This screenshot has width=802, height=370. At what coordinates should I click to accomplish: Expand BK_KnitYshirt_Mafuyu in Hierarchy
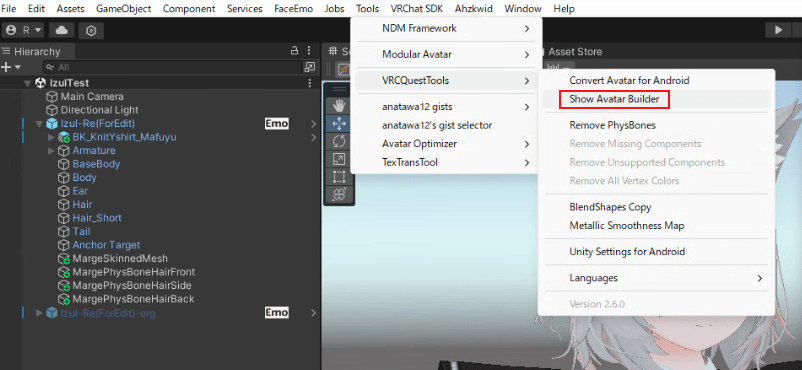(x=51, y=137)
